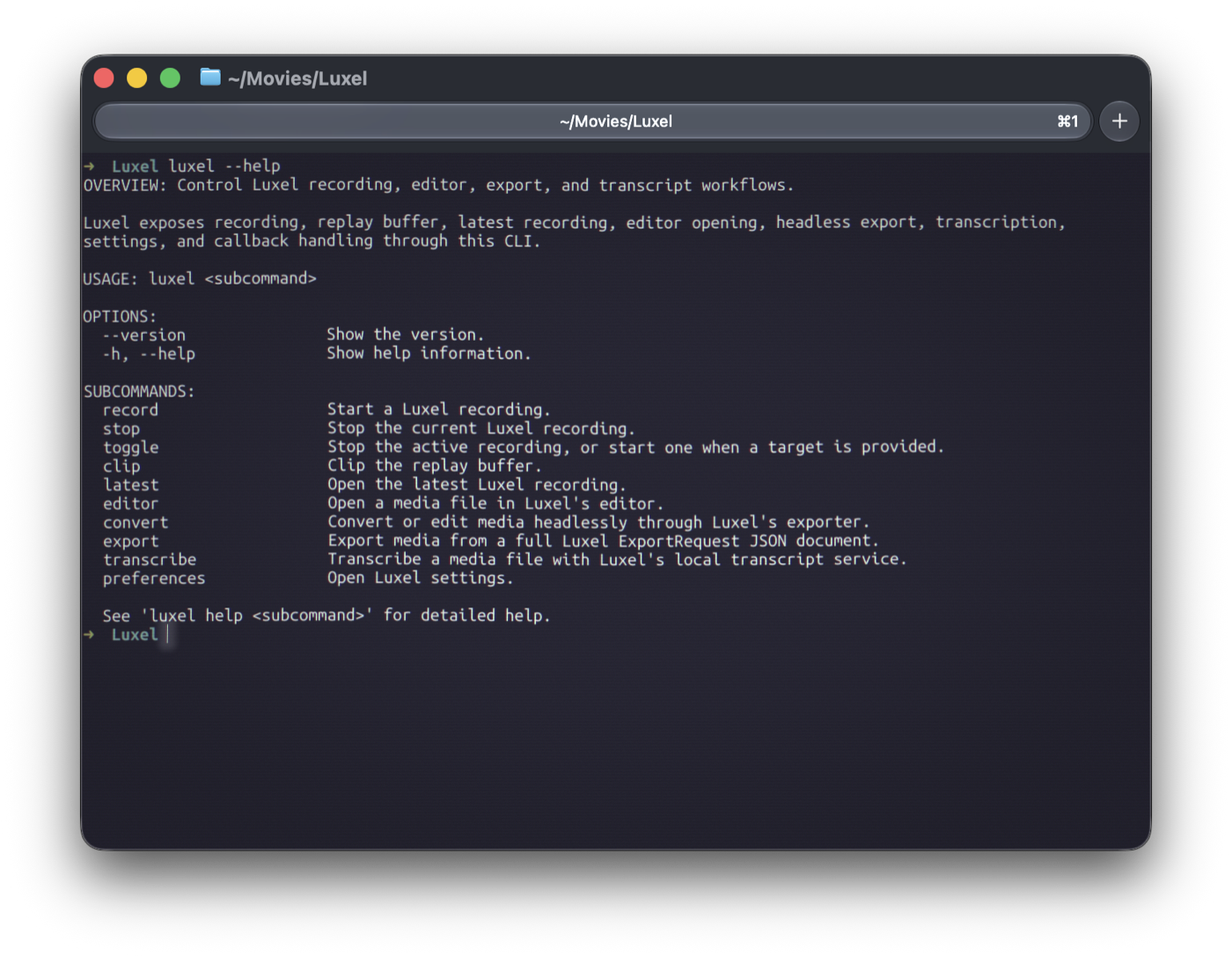Click 'Open the latest Luxel recording.' text
The image size is (1232, 957).
click(x=477, y=484)
